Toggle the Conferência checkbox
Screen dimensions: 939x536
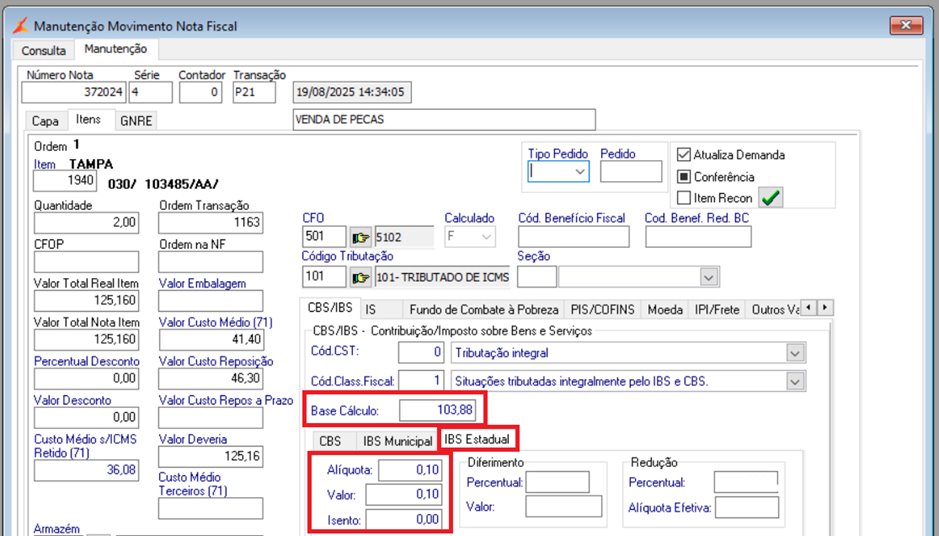click(x=683, y=177)
